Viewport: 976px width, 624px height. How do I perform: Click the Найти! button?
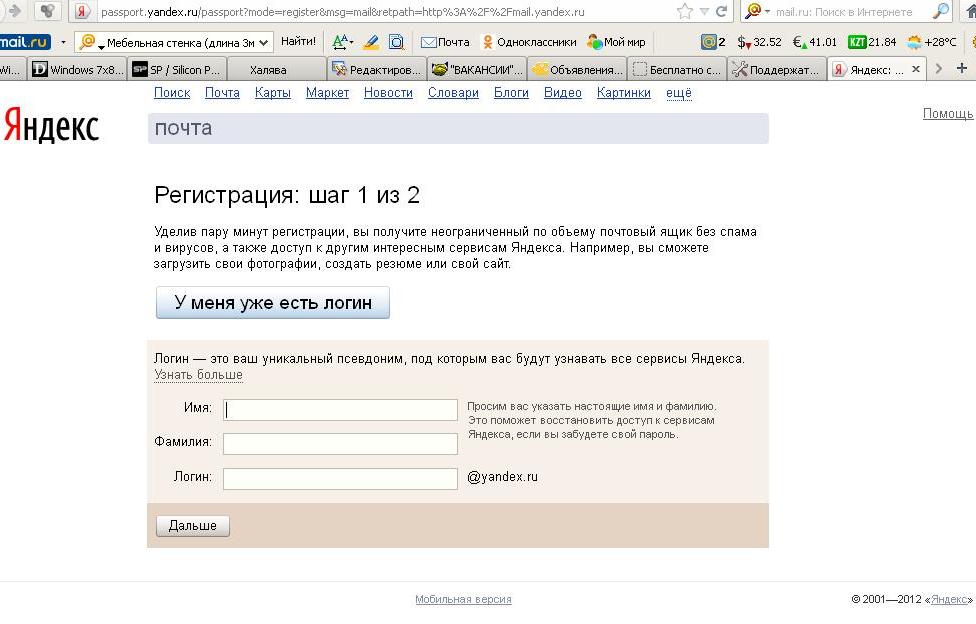pos(298,42)
